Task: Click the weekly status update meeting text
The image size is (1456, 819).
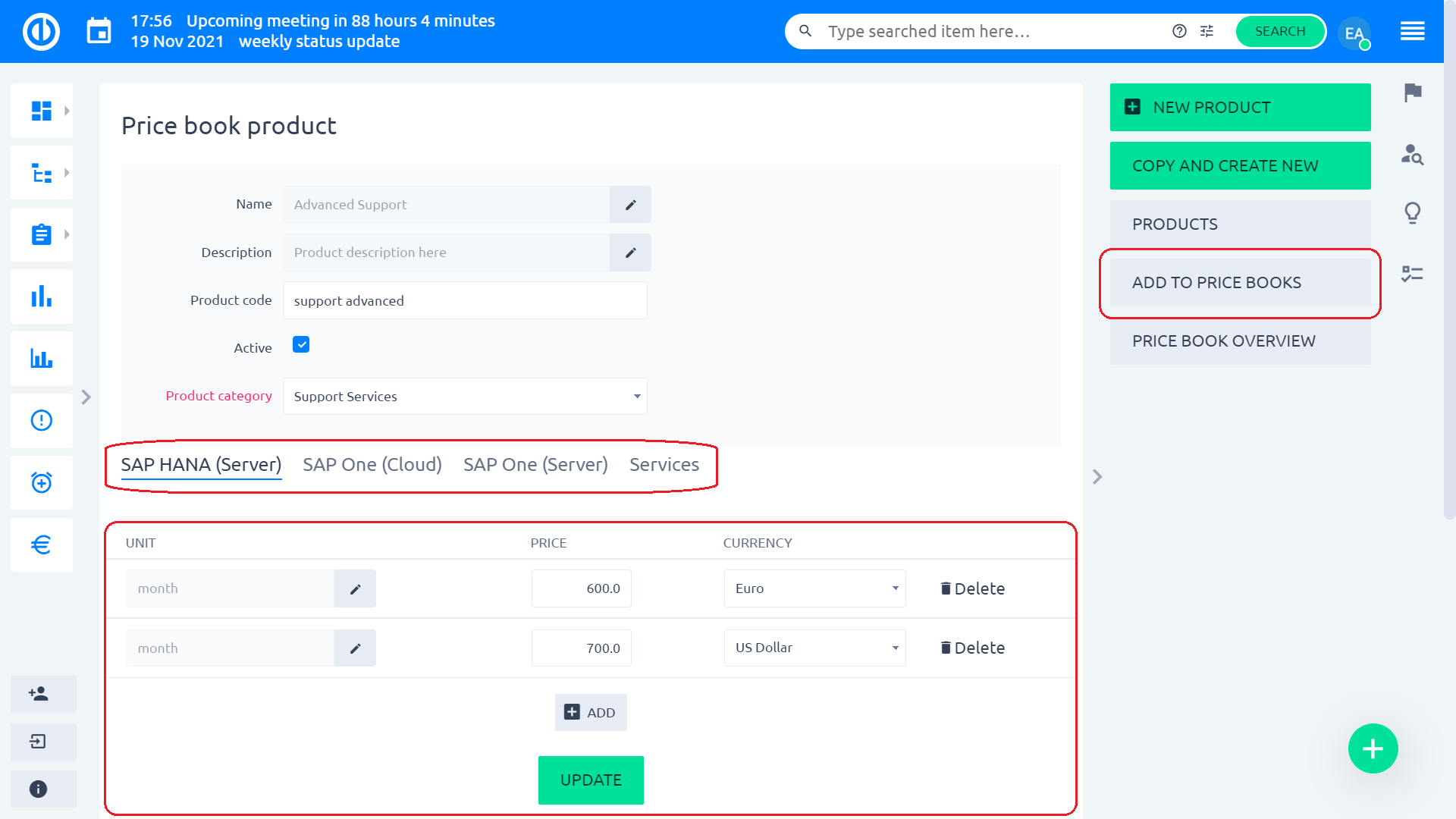Action: [319, 42]
